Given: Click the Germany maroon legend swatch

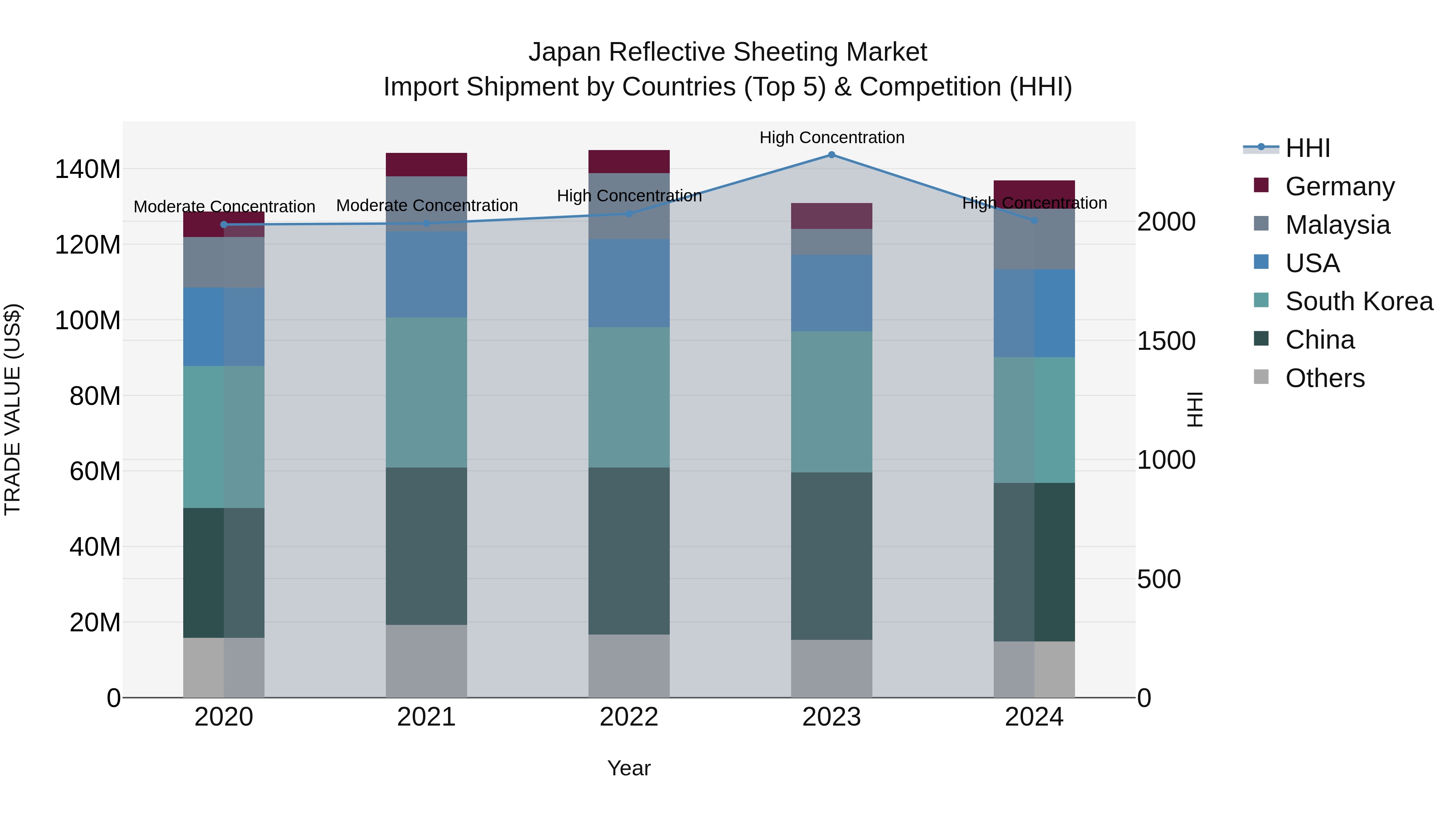Looking at the screenshot, I should tap(1261, 185).
